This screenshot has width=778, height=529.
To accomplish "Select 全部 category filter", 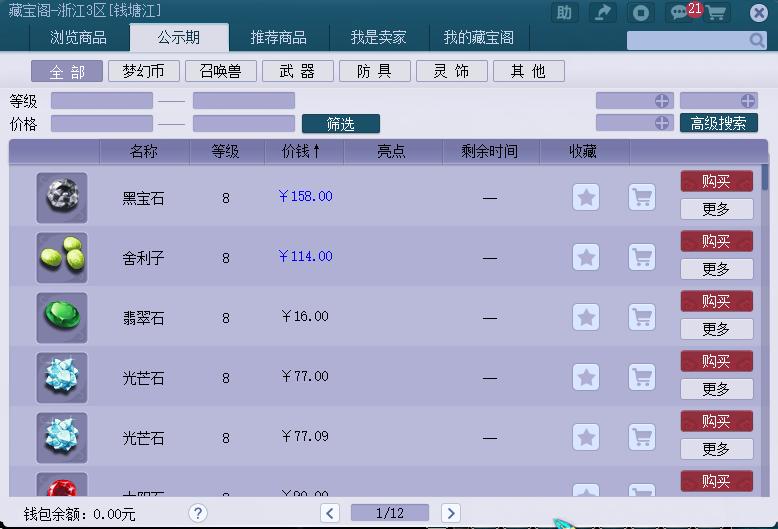I will click(67, 71).
